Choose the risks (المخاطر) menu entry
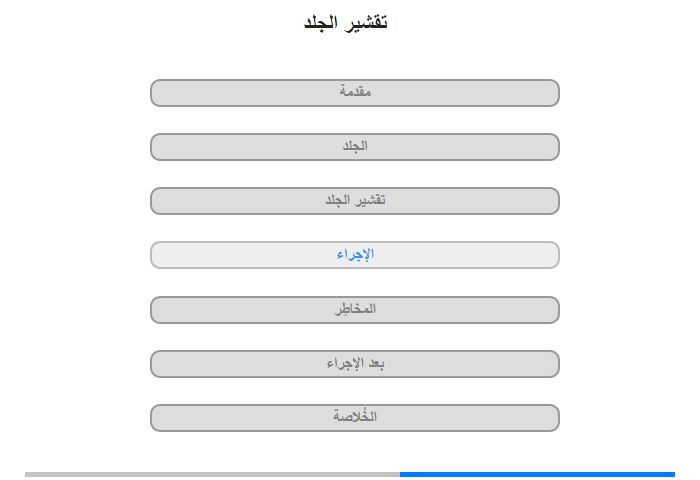 coord(354,310)
